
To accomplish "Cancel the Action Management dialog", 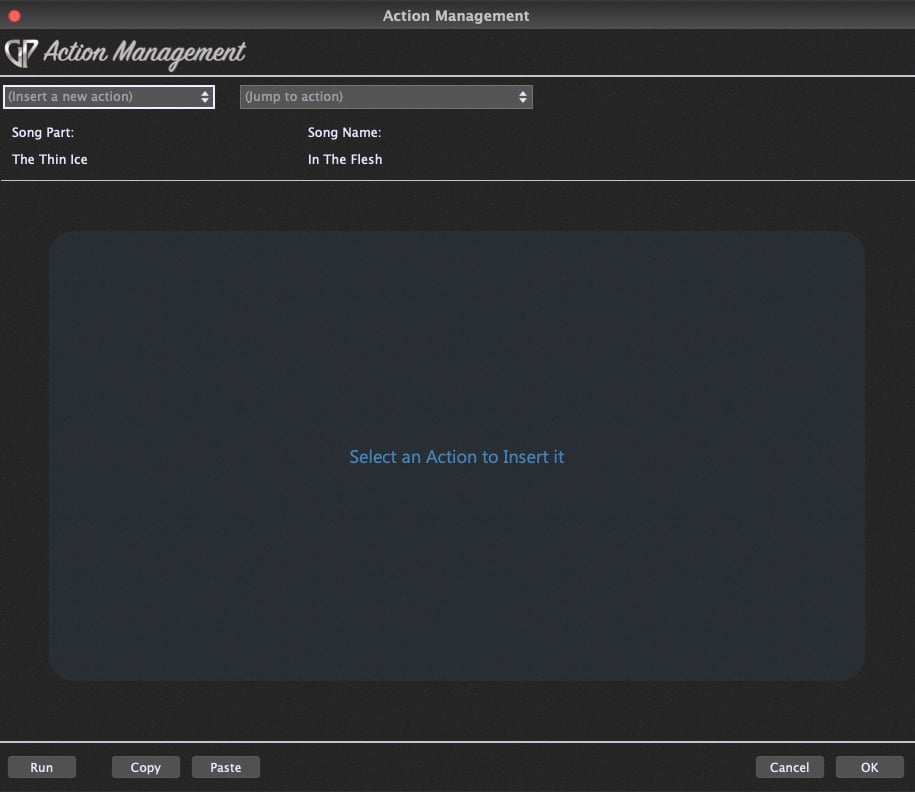I will (x=790, y=767).
